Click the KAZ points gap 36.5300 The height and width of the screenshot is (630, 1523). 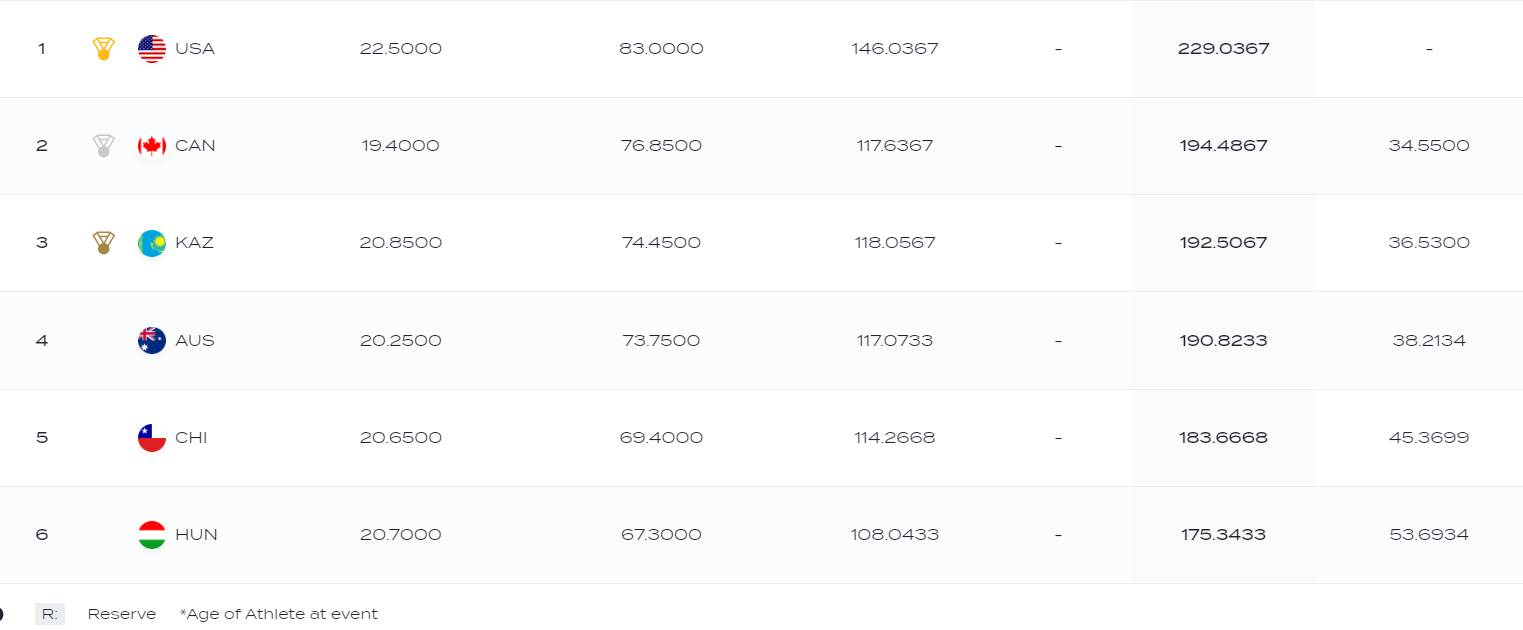1428,243
